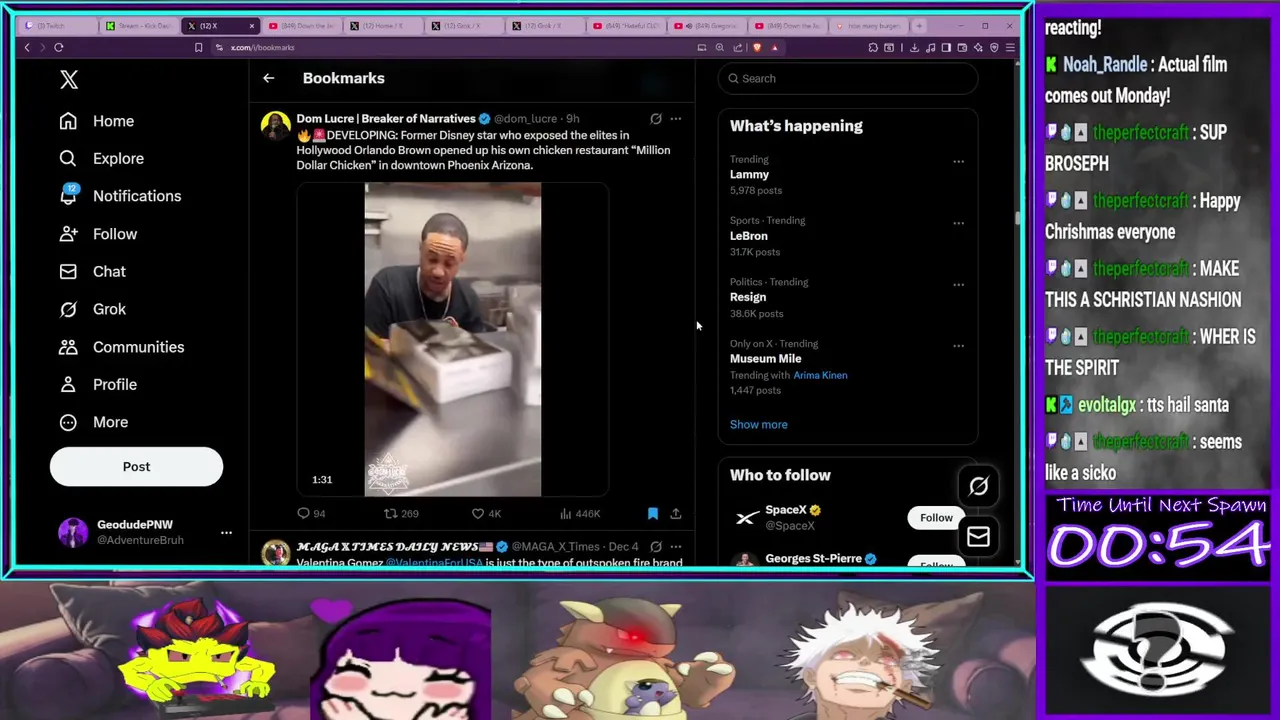
Task: Open floating messages envelope button
Action: [978, 537]
